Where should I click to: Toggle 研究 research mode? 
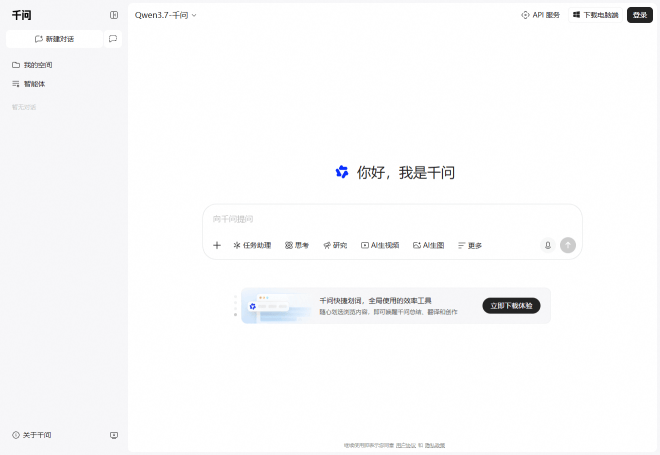point(335,245)
